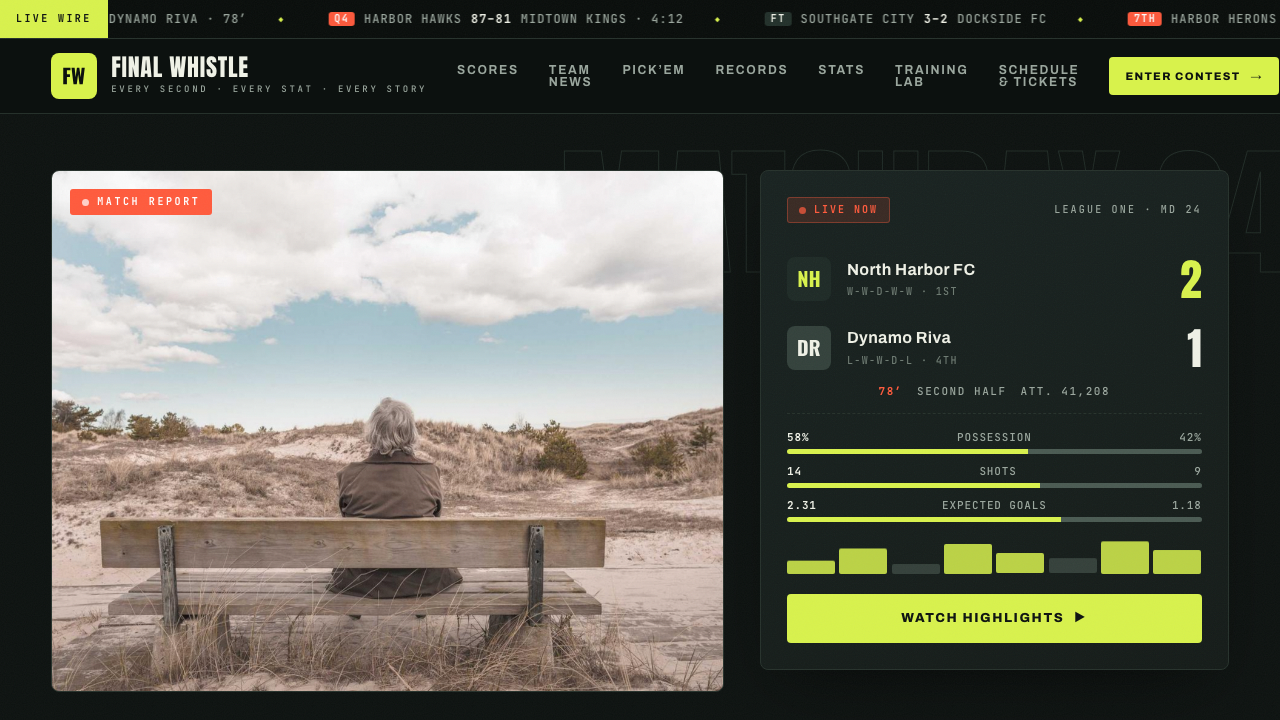1280x720 pixels.
Task: Click the ATT. 41,208 attendance text
Action: [x=1065, y=392]
